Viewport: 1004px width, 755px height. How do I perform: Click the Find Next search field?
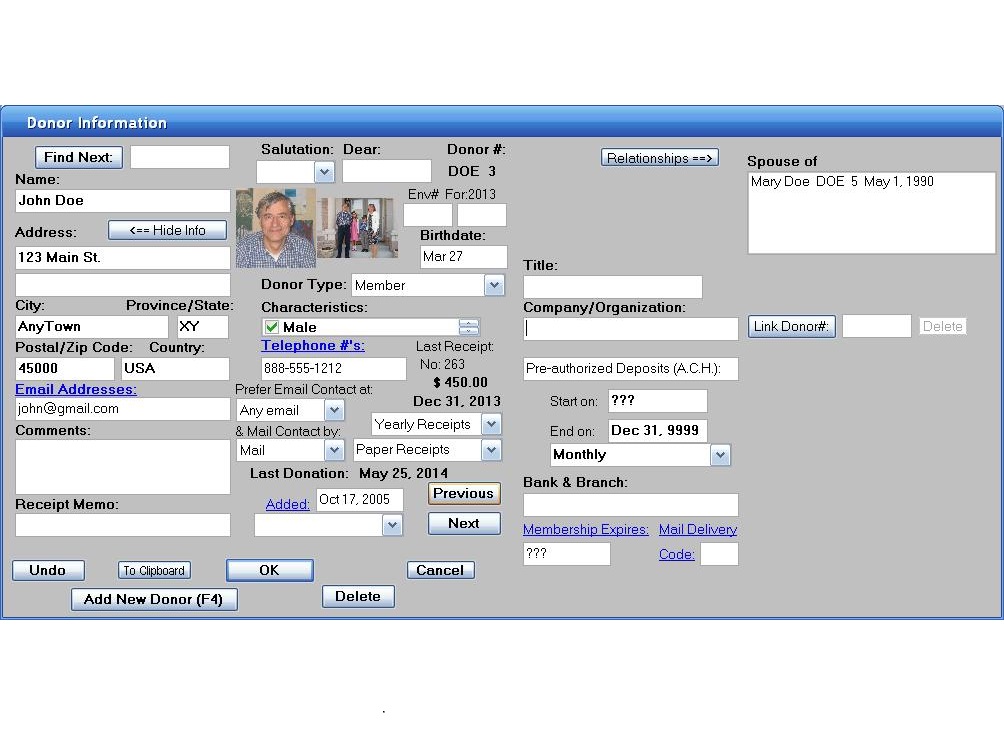click(180, 157)
